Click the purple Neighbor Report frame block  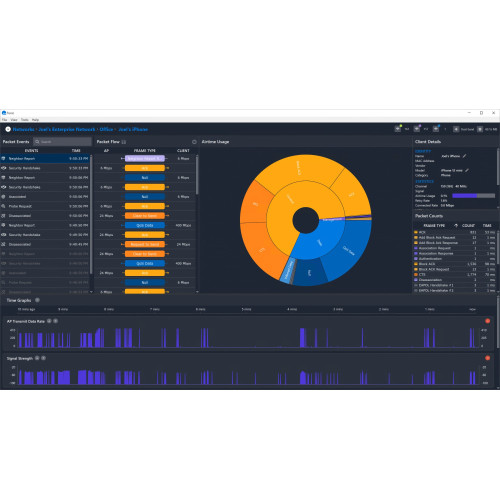(x=145, y=158)
